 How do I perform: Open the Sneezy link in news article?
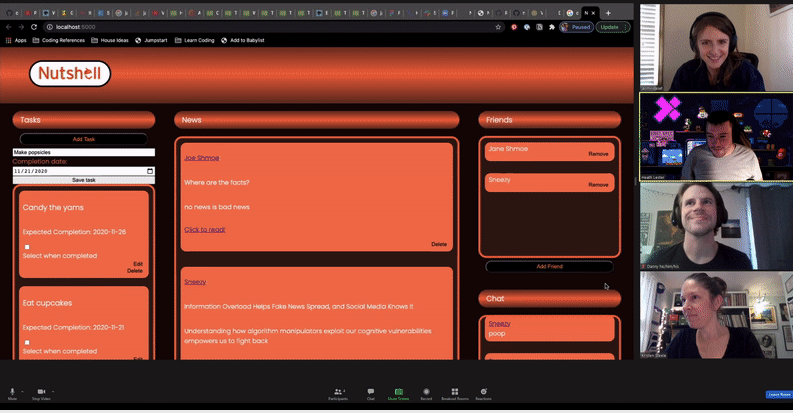[x=195, y=282]
